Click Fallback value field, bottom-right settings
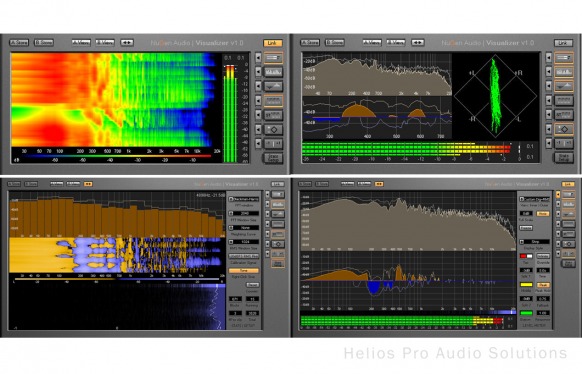This screenshot has height=374, width=582. click(543, 299)
